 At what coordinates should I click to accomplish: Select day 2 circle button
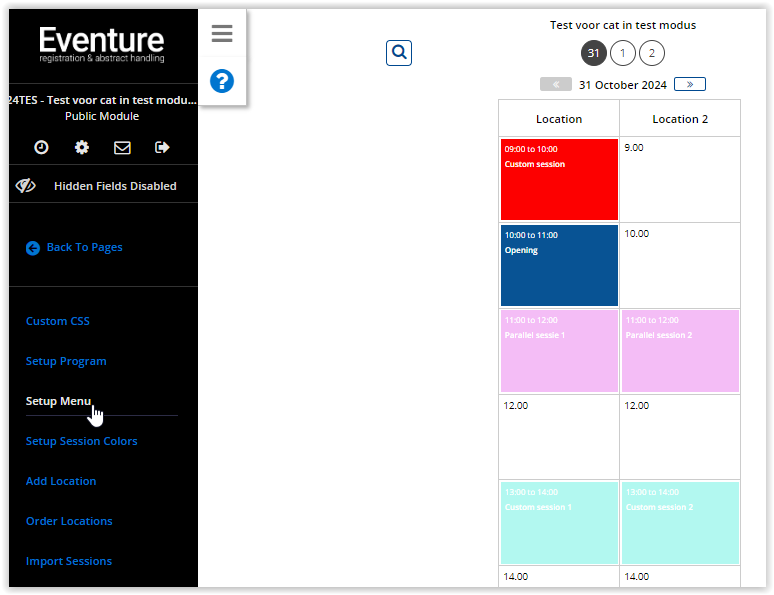click(x=651, y=53)
